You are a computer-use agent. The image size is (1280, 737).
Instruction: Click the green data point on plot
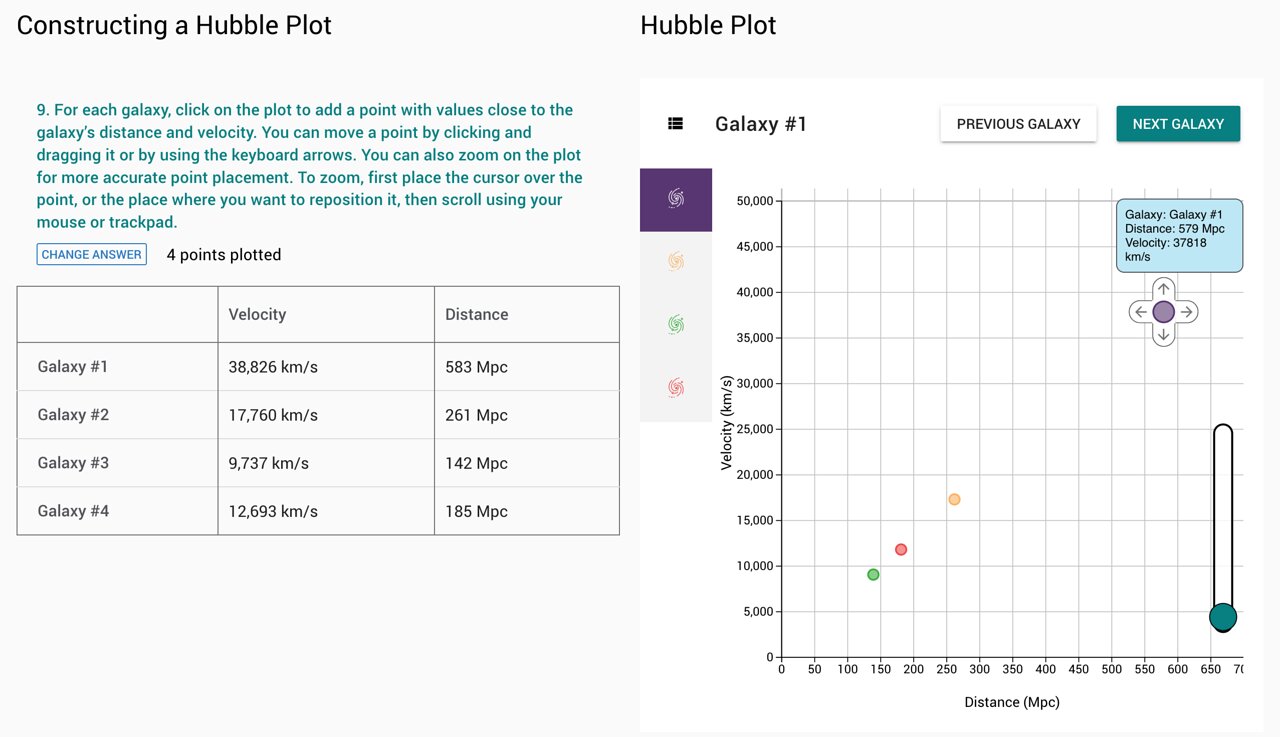pyautogui.click(x=873, y=574)
